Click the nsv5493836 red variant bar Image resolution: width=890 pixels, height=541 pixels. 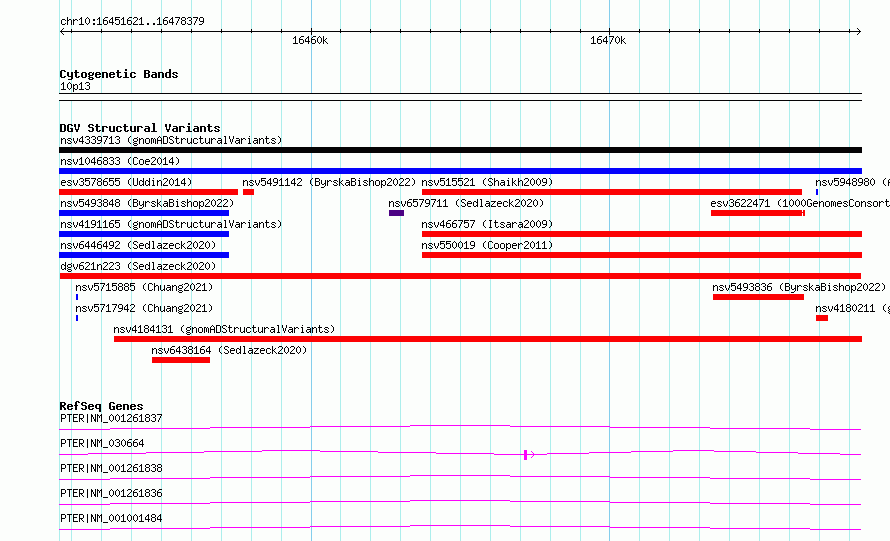(x=758, y=297)
